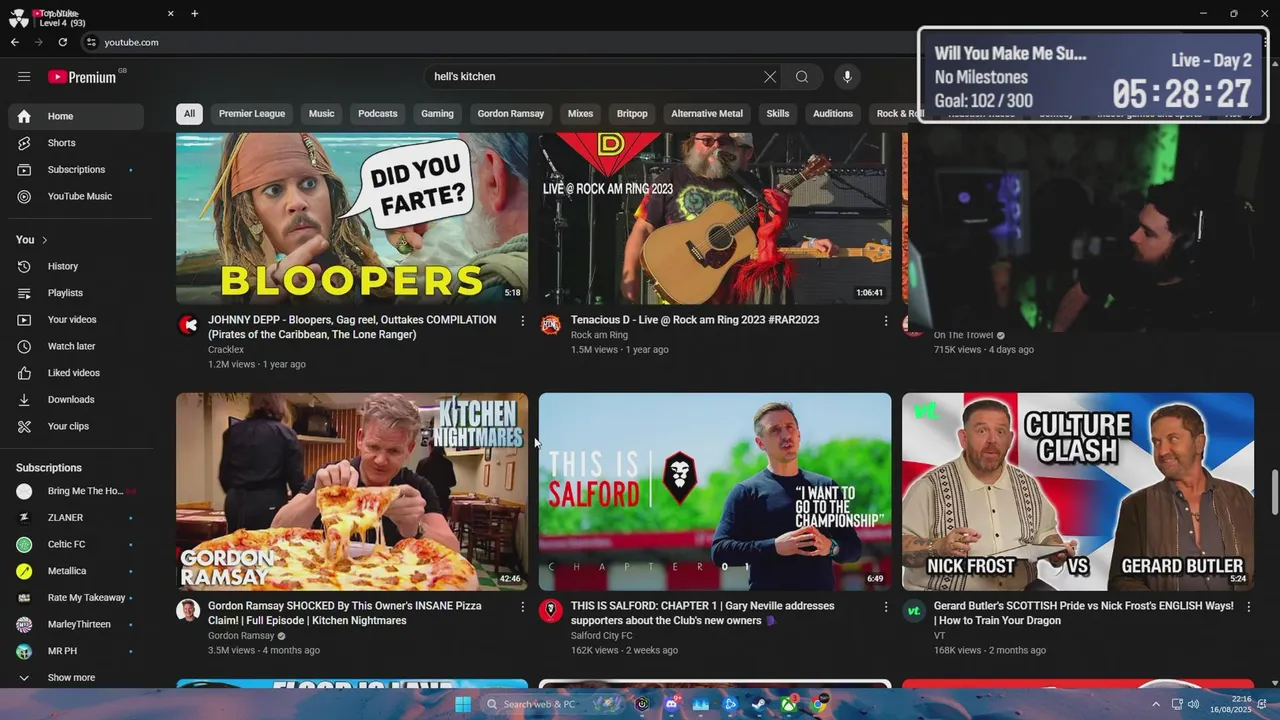This screenshot has width=1280, height=720.
Task: Go to Home in the sidebar
Action: pos(76,116)
